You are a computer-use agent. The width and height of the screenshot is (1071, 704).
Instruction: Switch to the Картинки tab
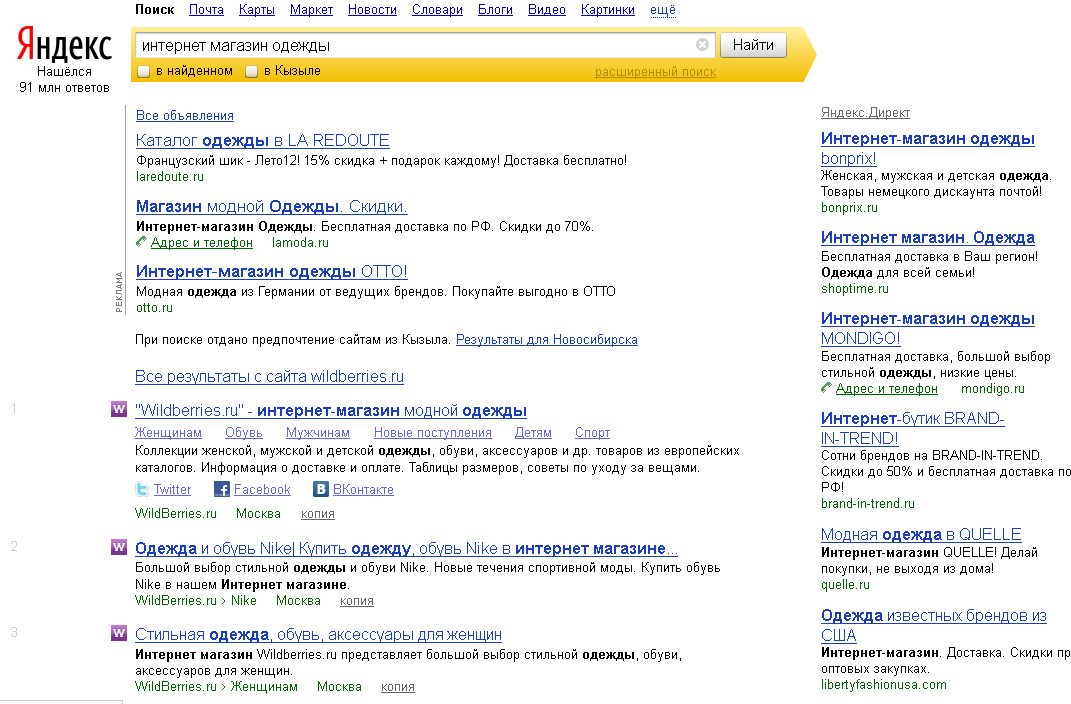(x=607, y=10)
